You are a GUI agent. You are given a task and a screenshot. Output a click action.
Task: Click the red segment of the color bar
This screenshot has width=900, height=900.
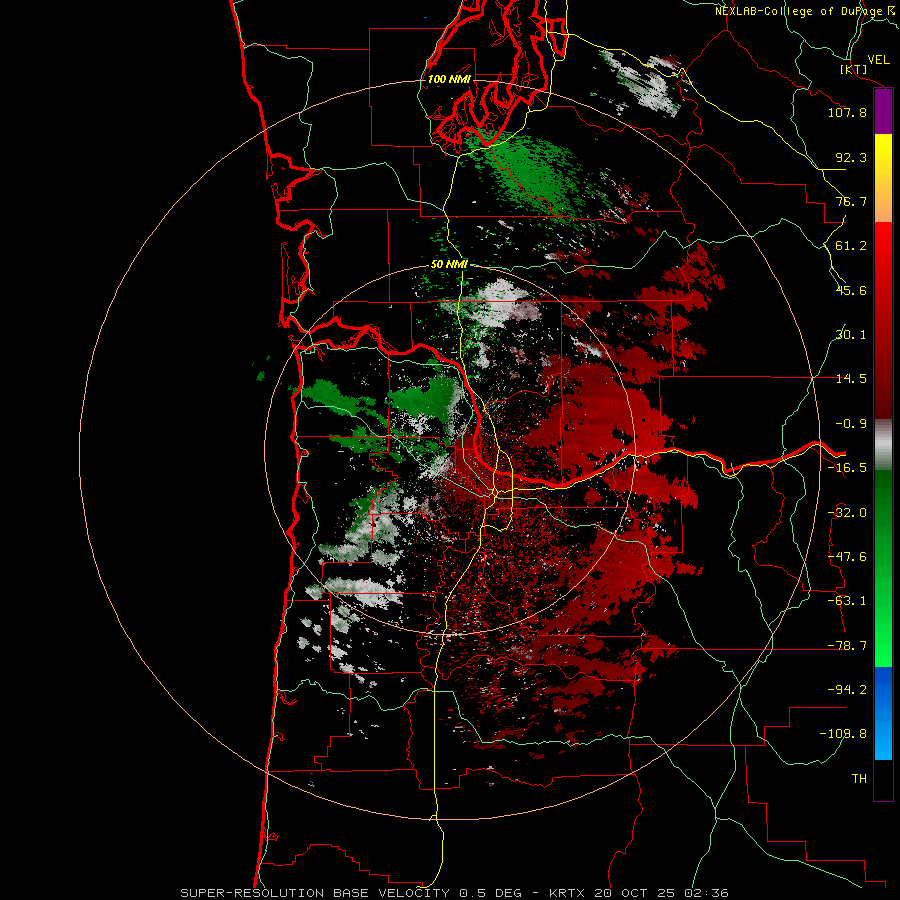(x=883, y=320)
